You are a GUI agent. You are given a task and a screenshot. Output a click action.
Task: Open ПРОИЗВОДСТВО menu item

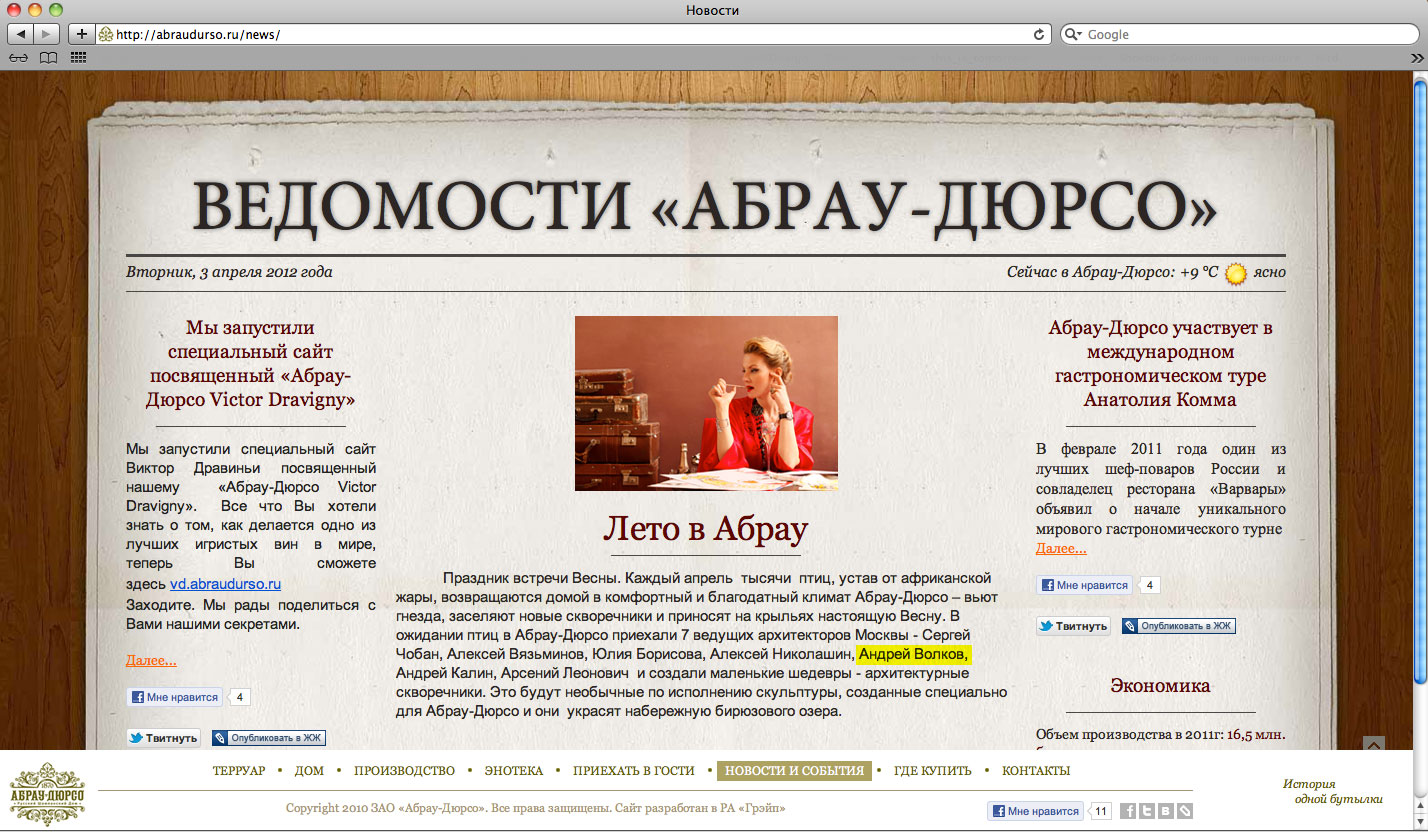404,771
